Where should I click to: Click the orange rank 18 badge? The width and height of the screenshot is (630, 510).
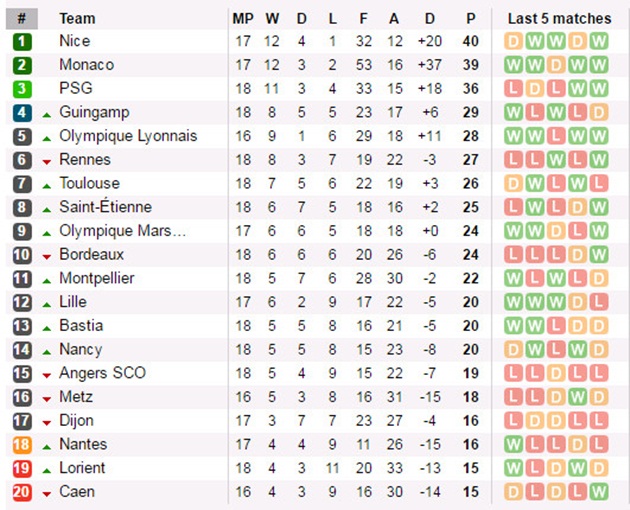tap(22, 444)
